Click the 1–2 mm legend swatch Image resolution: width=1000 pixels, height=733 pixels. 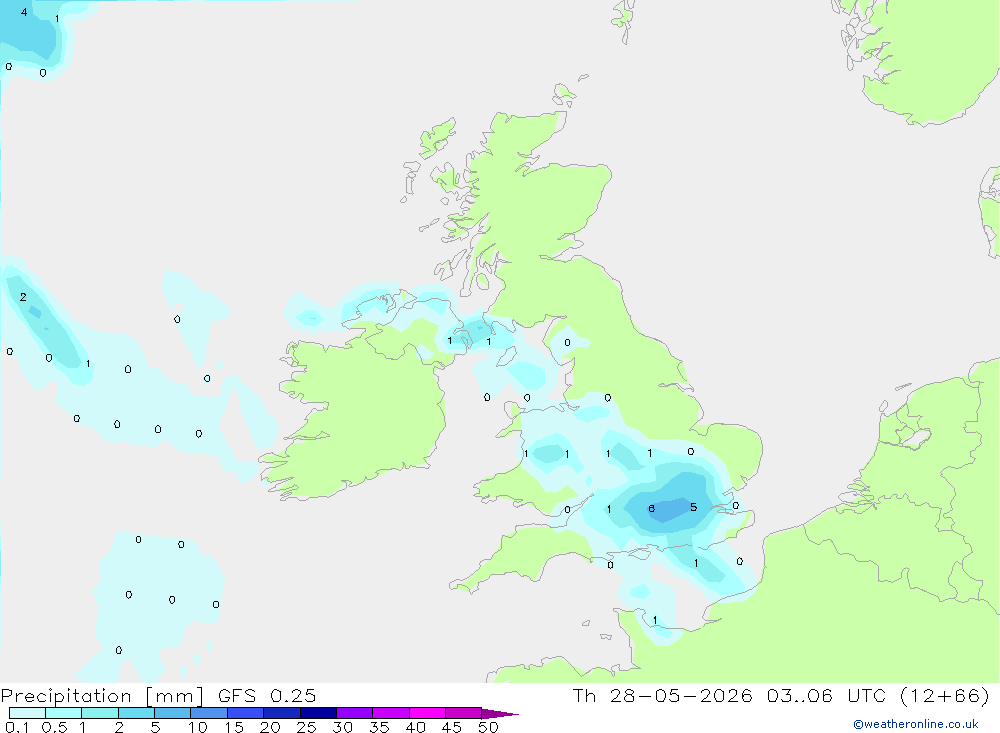pos(100,713)
